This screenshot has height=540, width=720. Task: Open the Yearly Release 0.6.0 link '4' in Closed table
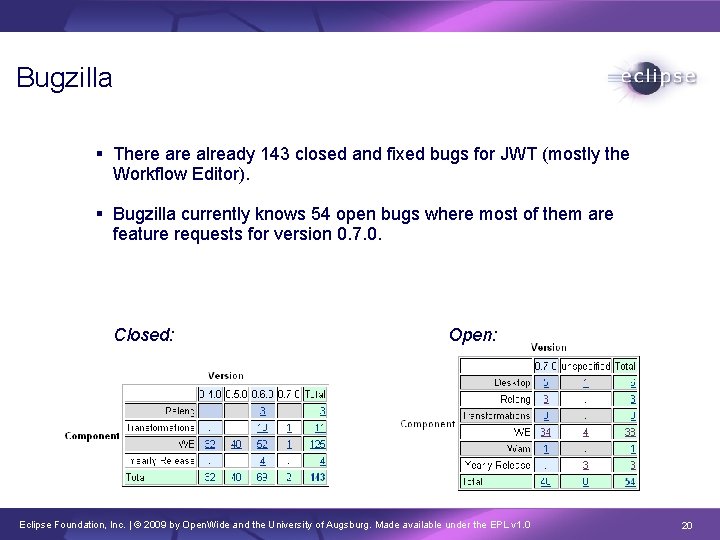(x=263, y=461)
